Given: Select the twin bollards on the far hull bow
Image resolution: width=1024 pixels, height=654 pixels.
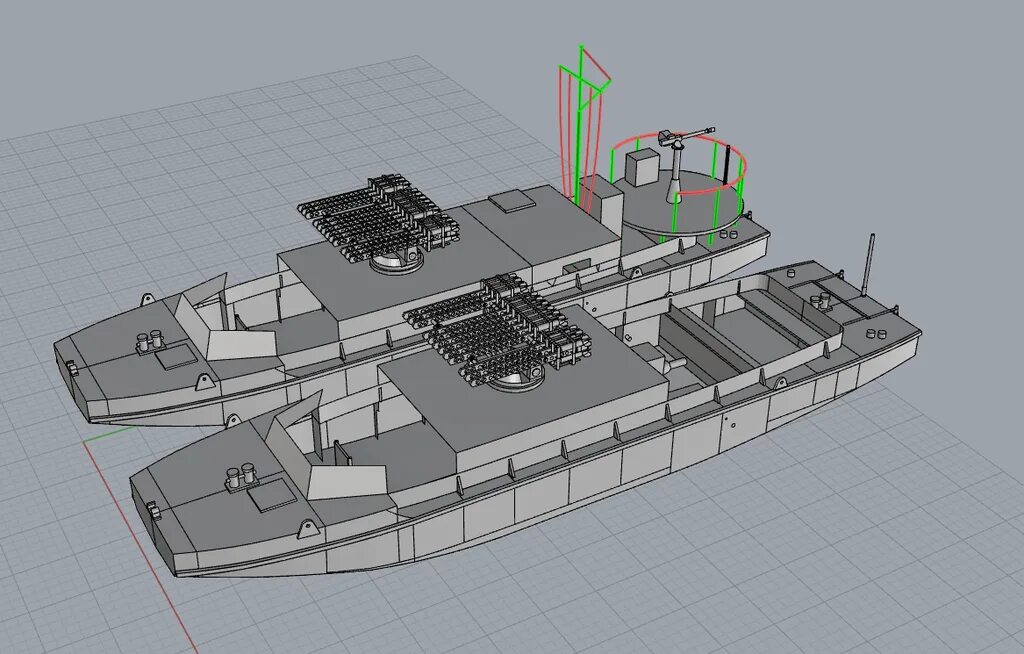Looking at the screenshot, I should coord(150,341).
